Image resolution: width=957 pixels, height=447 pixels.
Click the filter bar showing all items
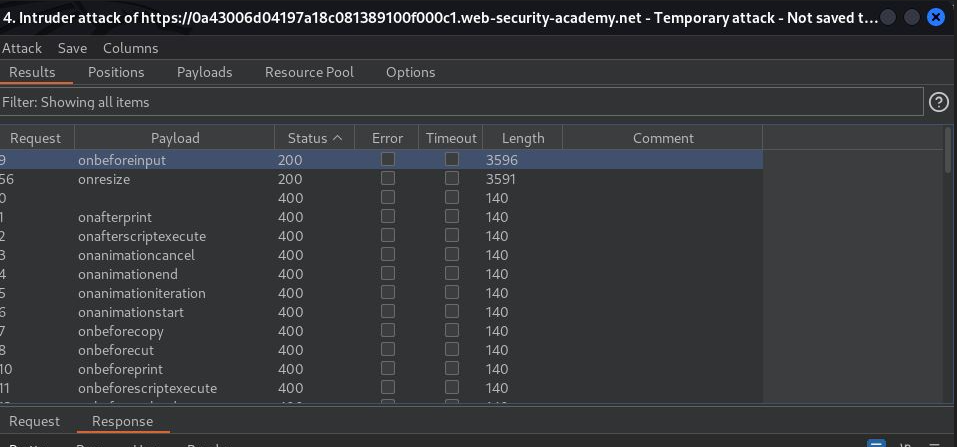(x=460, y=102)
